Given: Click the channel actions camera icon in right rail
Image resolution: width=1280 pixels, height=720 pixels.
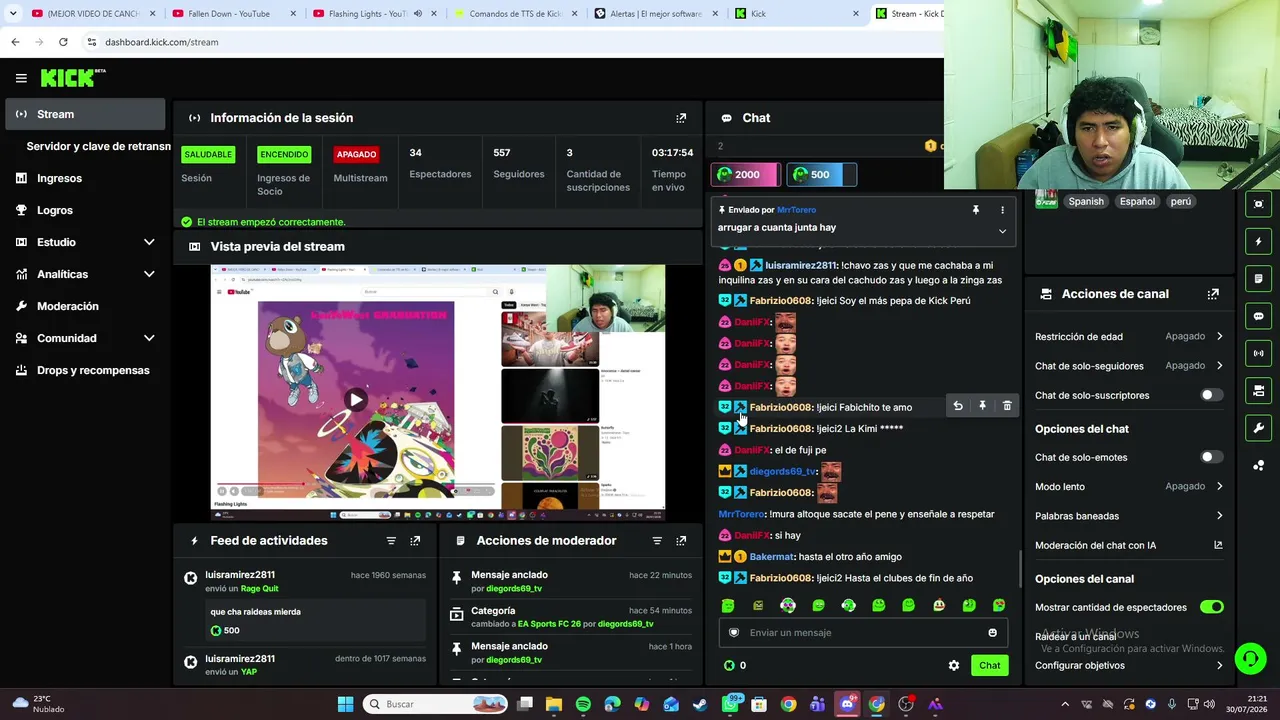Looking at the screenshot, I should (x=1258, y=391).
